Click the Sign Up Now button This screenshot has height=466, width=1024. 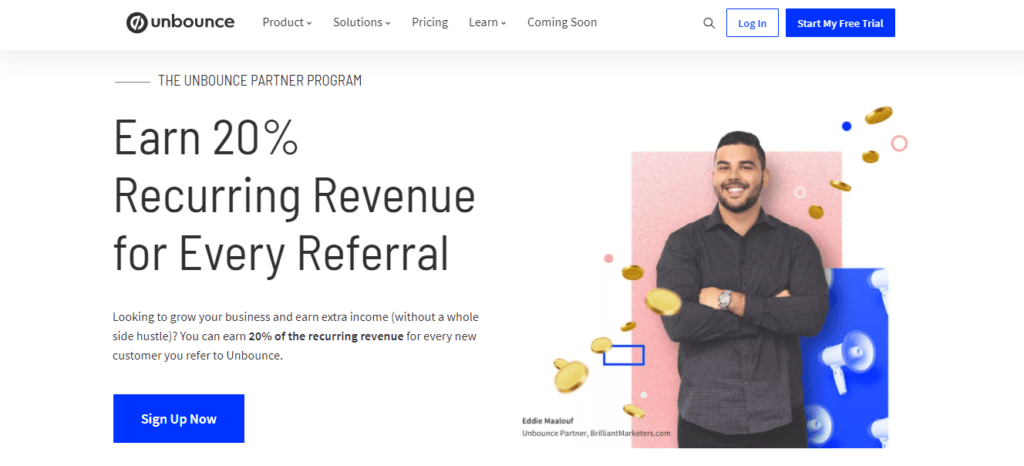(x=178, y=418)
